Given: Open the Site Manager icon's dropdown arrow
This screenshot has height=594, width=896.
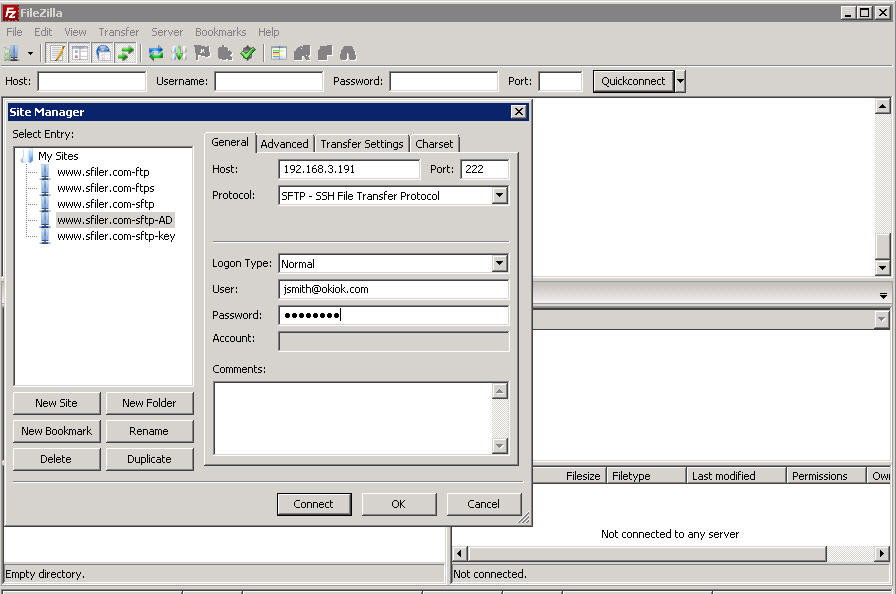Looking at the screenshot, I should (30, 54).
